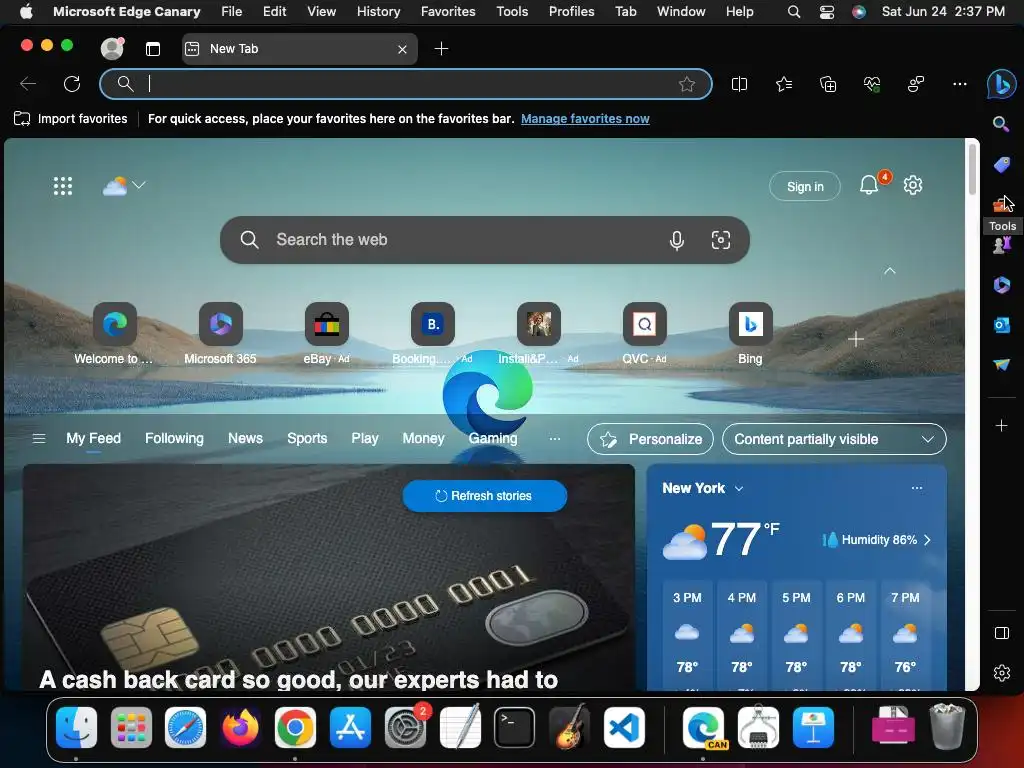1024x768 pixels.
Task: Toggle vertical tabs button
Action: tap(153, 49)
